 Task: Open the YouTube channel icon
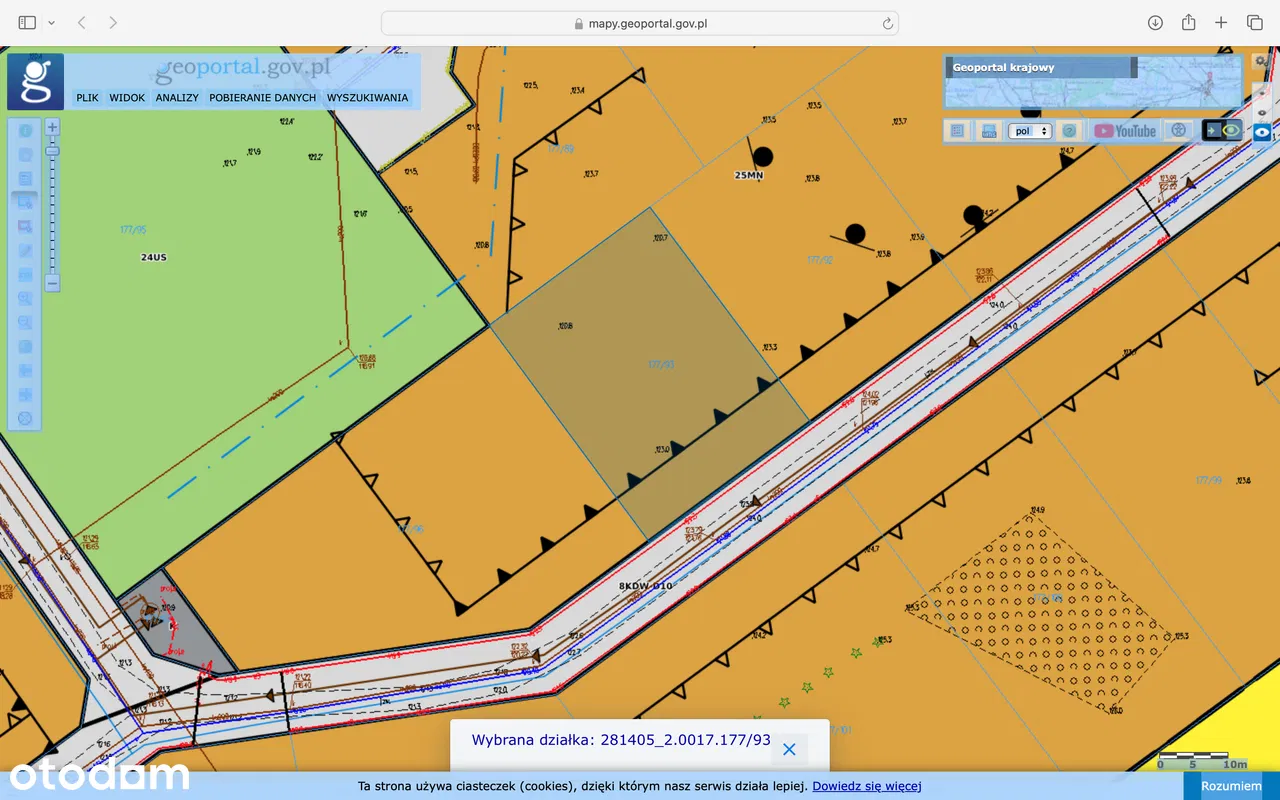(x=1125, y=131)
